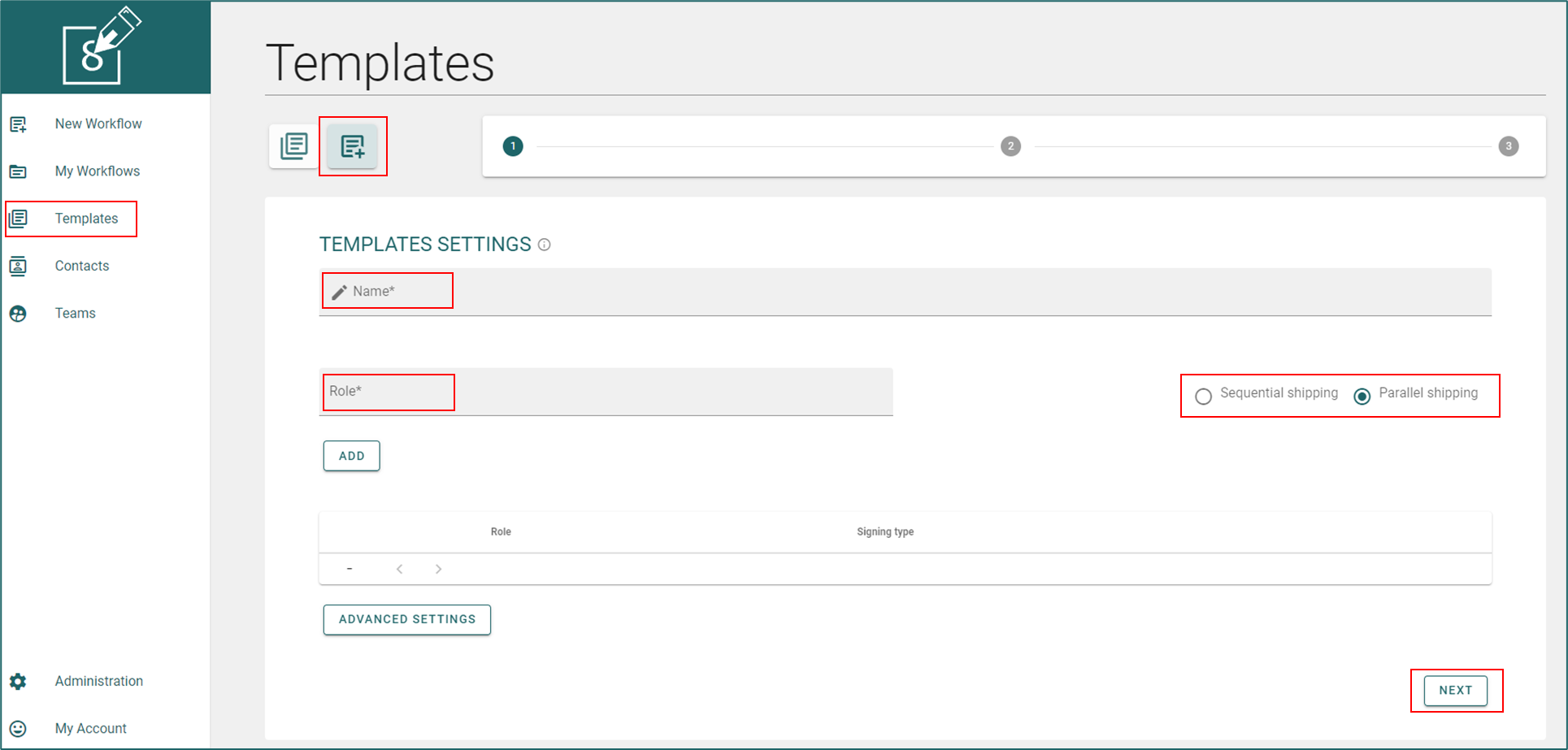The image size is (1568, 750).
Task: Click the Contacts sidebar icon
Action: click(x=18, y=266)
